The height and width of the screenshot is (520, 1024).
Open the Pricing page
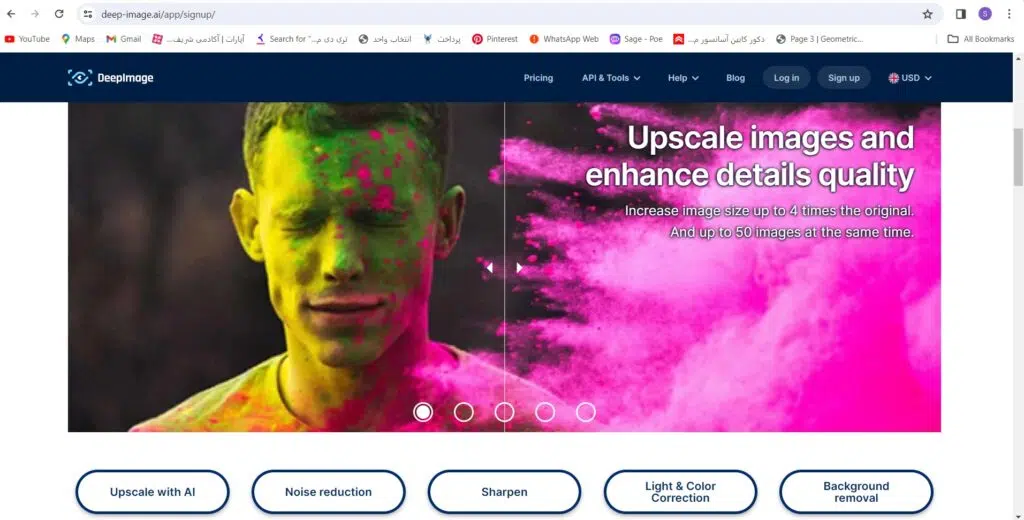[538, 78]
